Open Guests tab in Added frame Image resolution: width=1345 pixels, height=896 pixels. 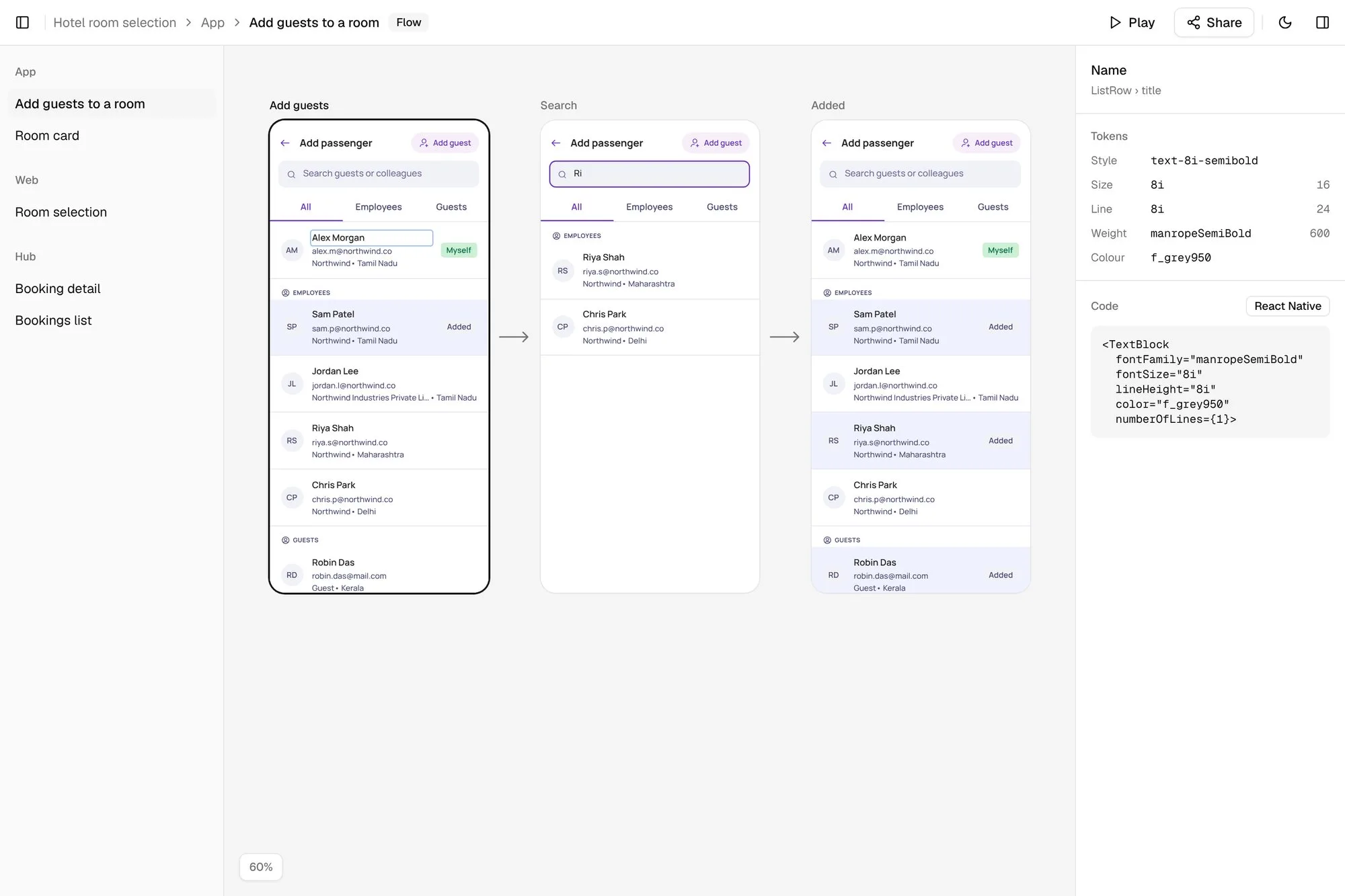[x=993, y=206]
